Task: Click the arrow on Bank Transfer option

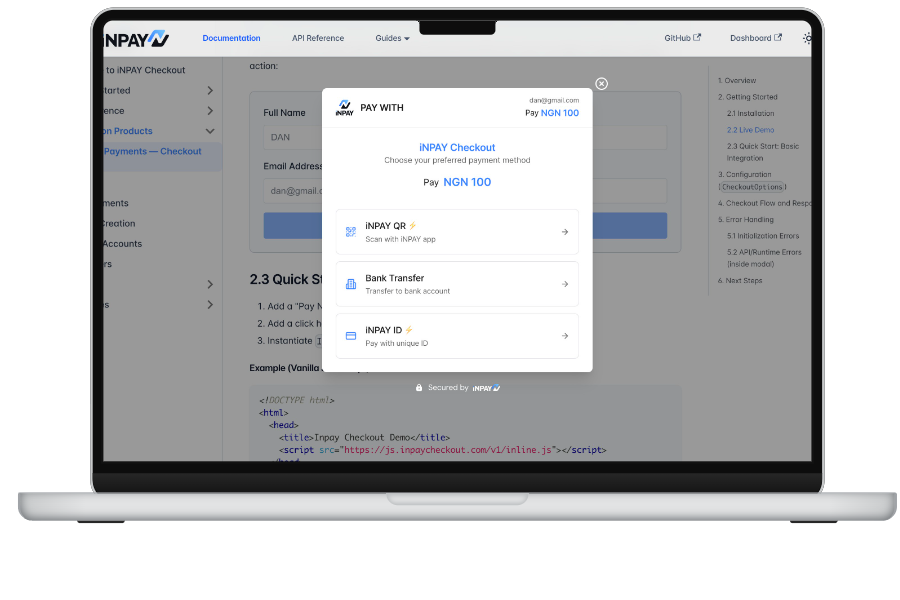Action: click(565, 284)
